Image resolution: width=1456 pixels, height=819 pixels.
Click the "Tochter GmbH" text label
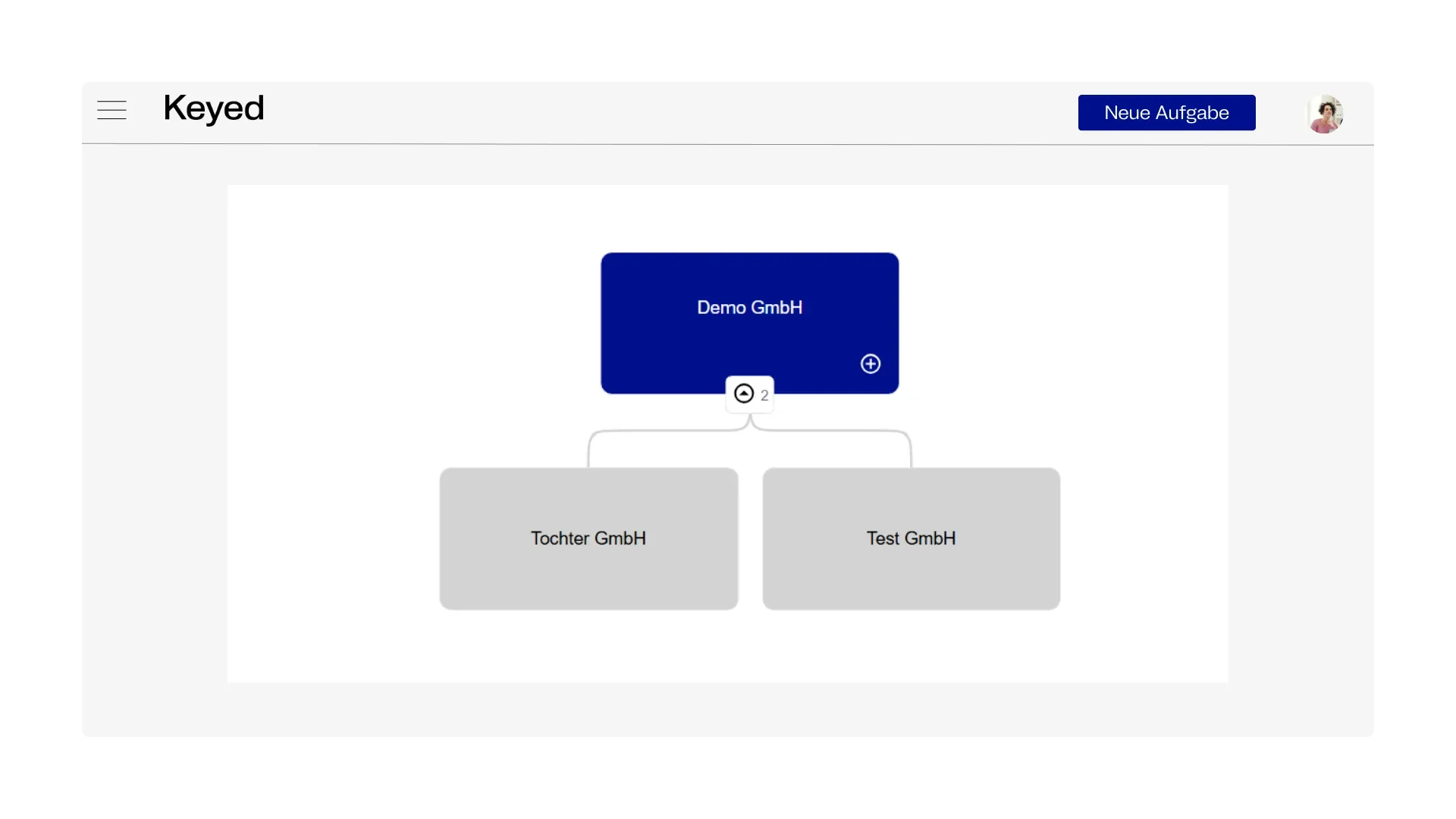(588, 538)
